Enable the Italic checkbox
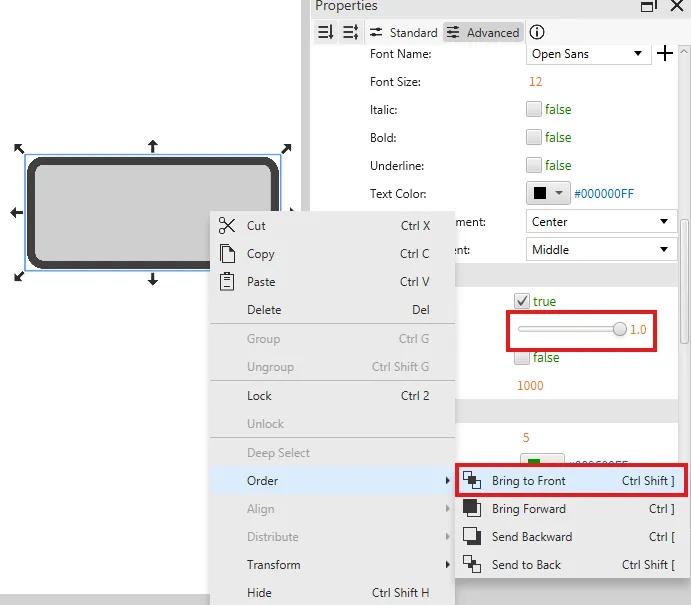 534,109
